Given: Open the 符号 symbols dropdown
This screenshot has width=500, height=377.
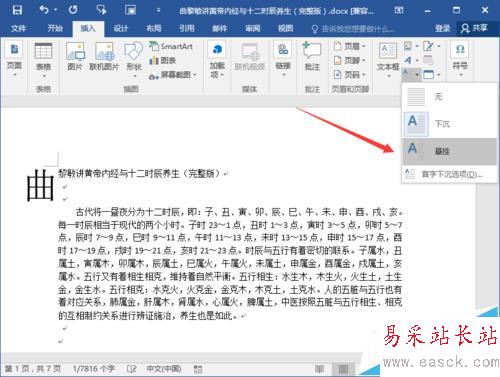Looking at the screenshot, I should pyautogui.click(x=460, y=59).
